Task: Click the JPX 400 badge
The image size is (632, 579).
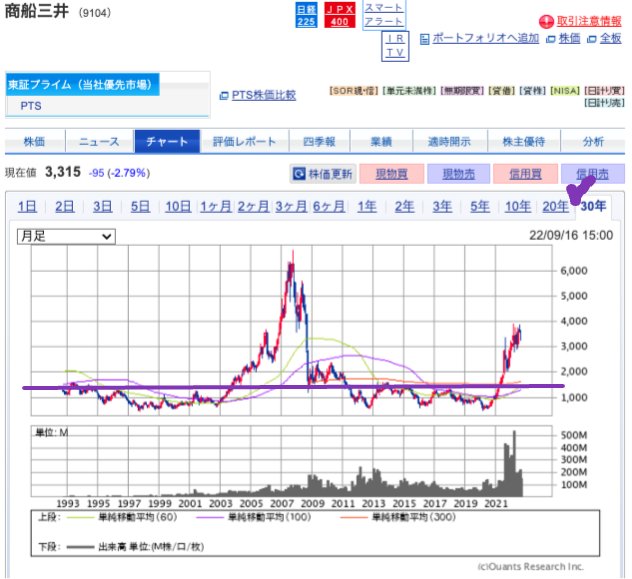Action: point(340,15)
